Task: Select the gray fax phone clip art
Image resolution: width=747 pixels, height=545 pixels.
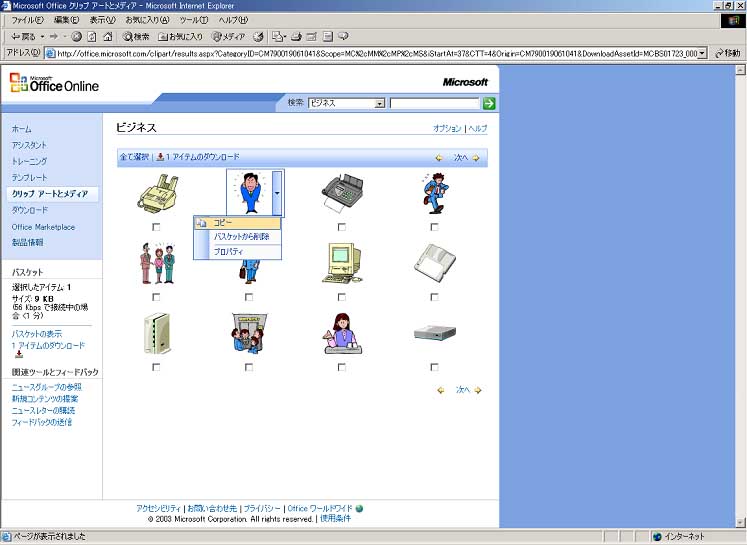Action: [342, 191]
